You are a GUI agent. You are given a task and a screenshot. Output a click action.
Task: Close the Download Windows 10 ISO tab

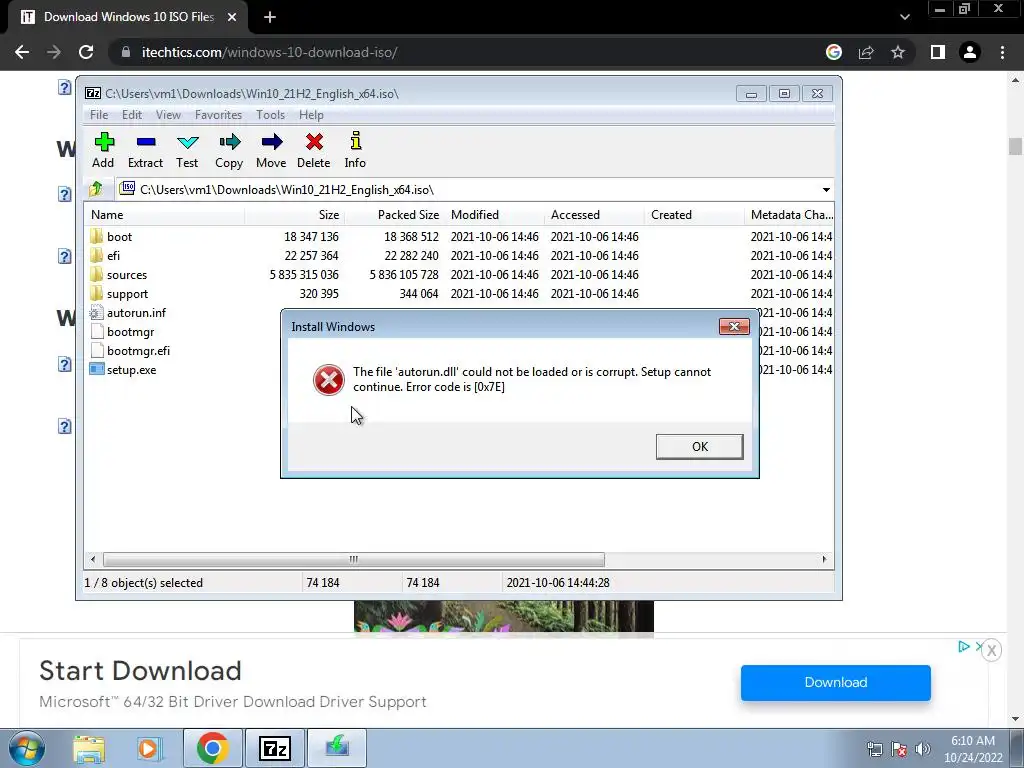(x=232, y=17)
